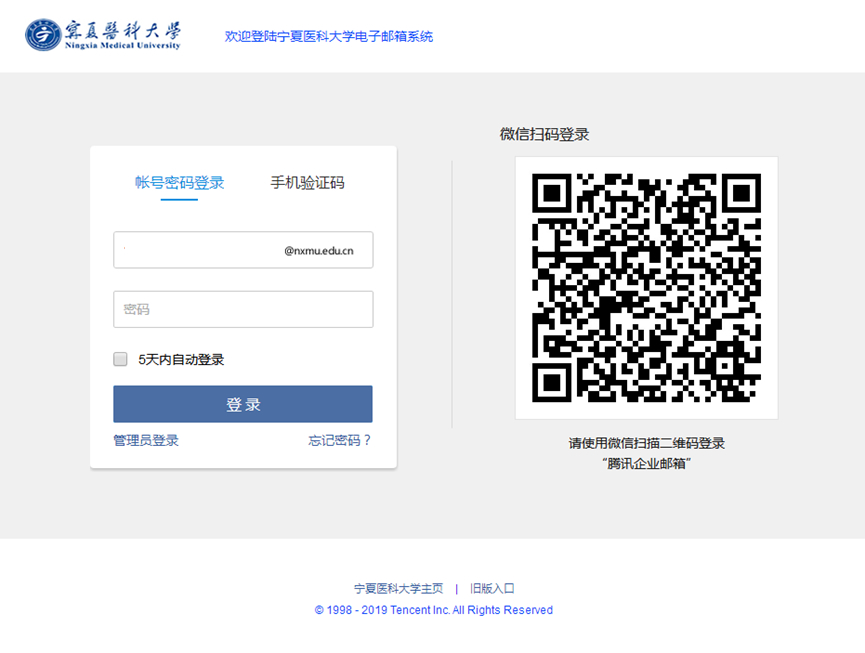Click the WeChat login QR code
The image size is (865, 653).
pos(647,288)
